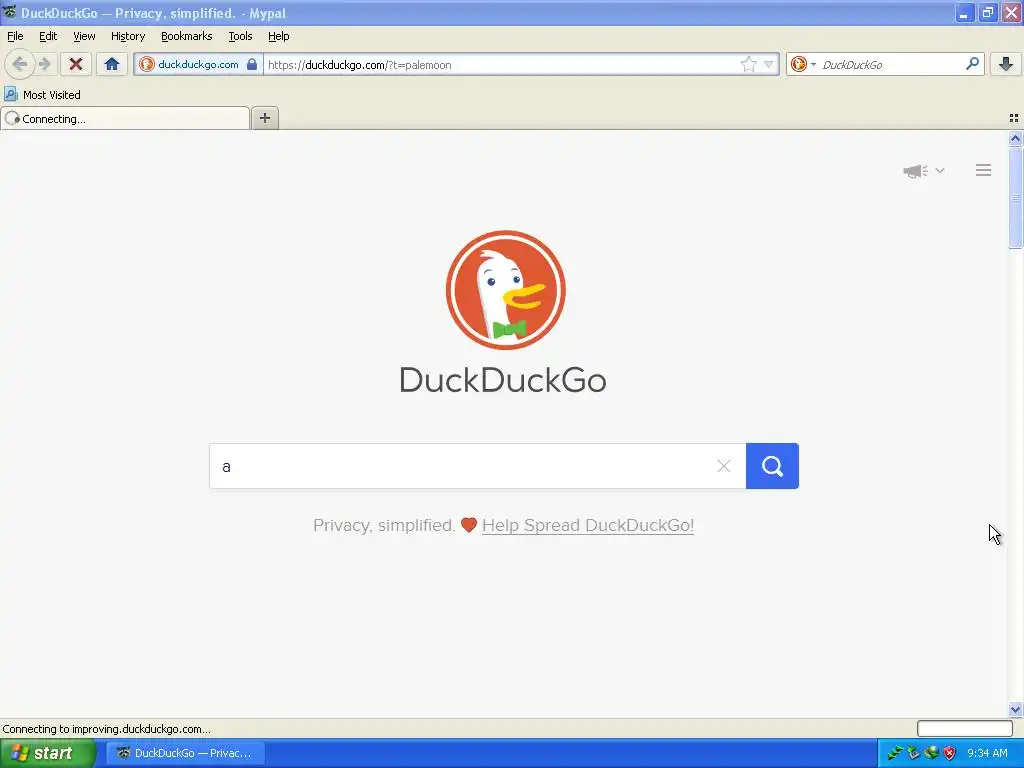Click into the URL address field
Viewport: 1024px width, 768px height.
tap(500, 64)
